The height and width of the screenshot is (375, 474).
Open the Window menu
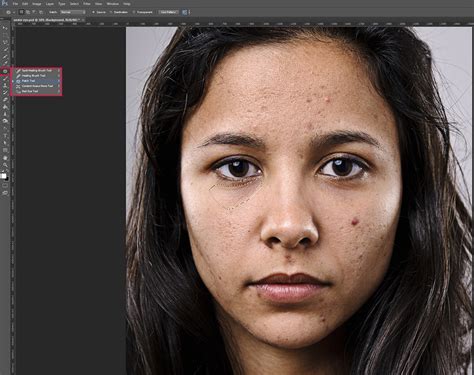(113, 4)
